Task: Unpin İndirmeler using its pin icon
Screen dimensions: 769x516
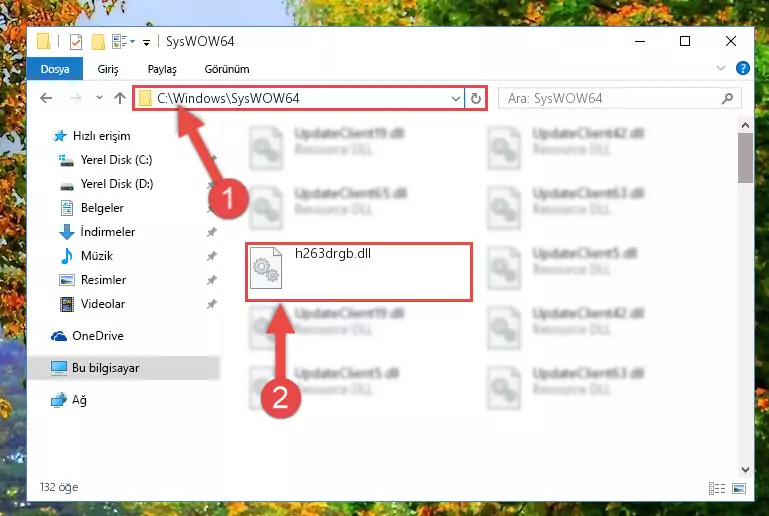Action: pyautogui.click(x=211, y=232)
